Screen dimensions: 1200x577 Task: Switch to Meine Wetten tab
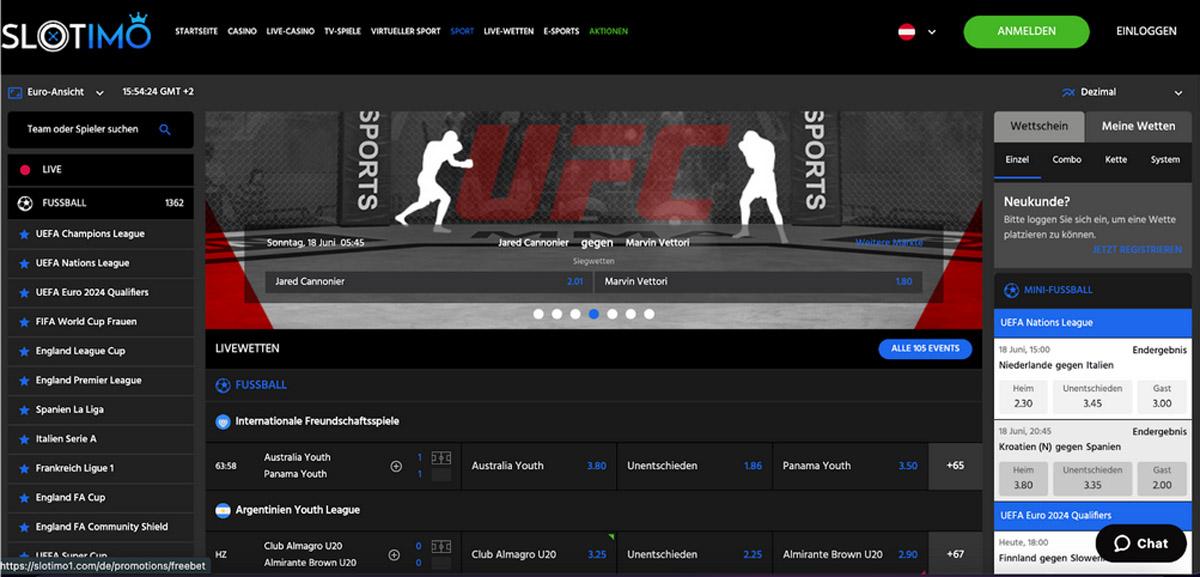click(x=1138, y=126)
